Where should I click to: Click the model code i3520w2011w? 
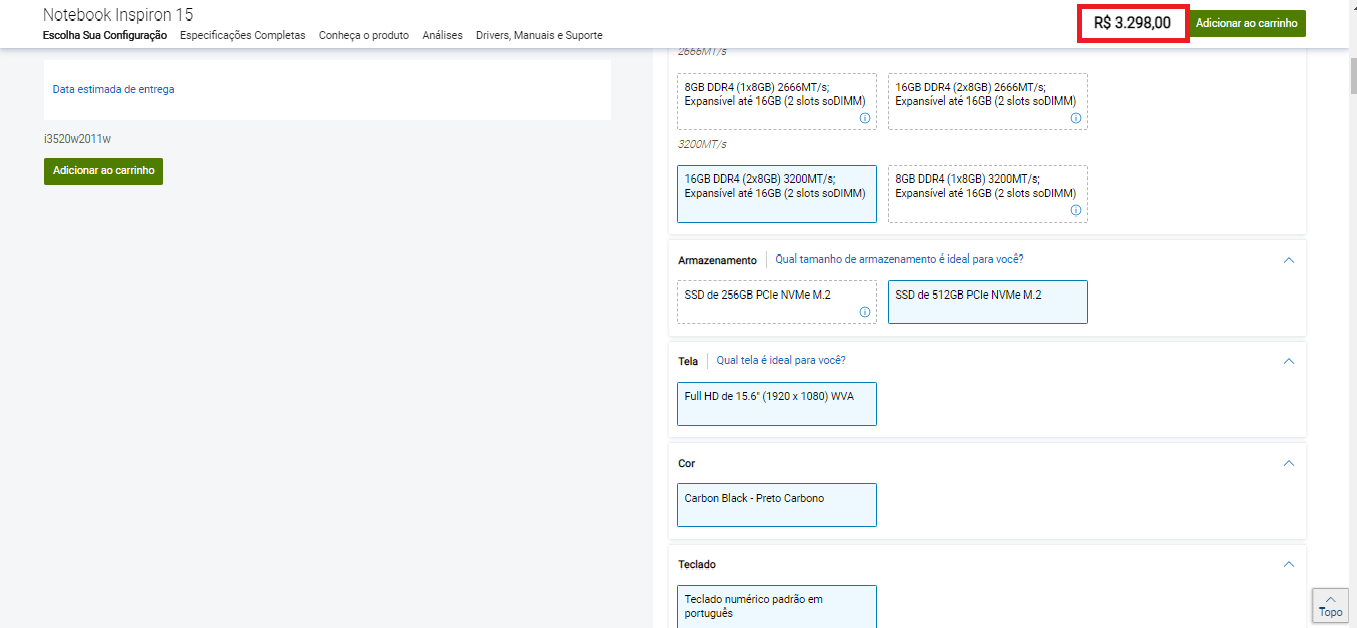tap(77, 139)
